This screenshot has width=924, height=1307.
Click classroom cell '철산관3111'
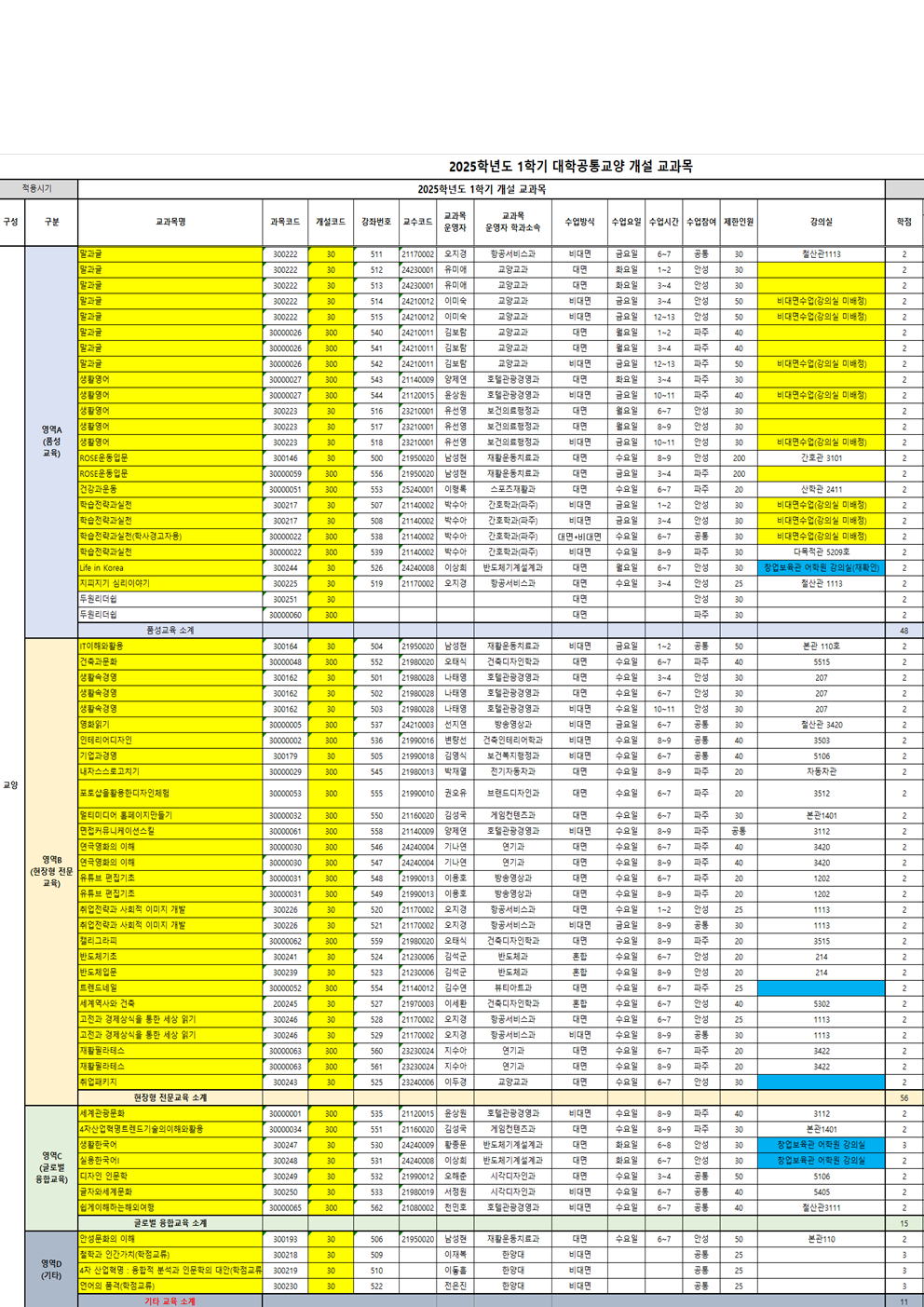tap(821, 1207)
